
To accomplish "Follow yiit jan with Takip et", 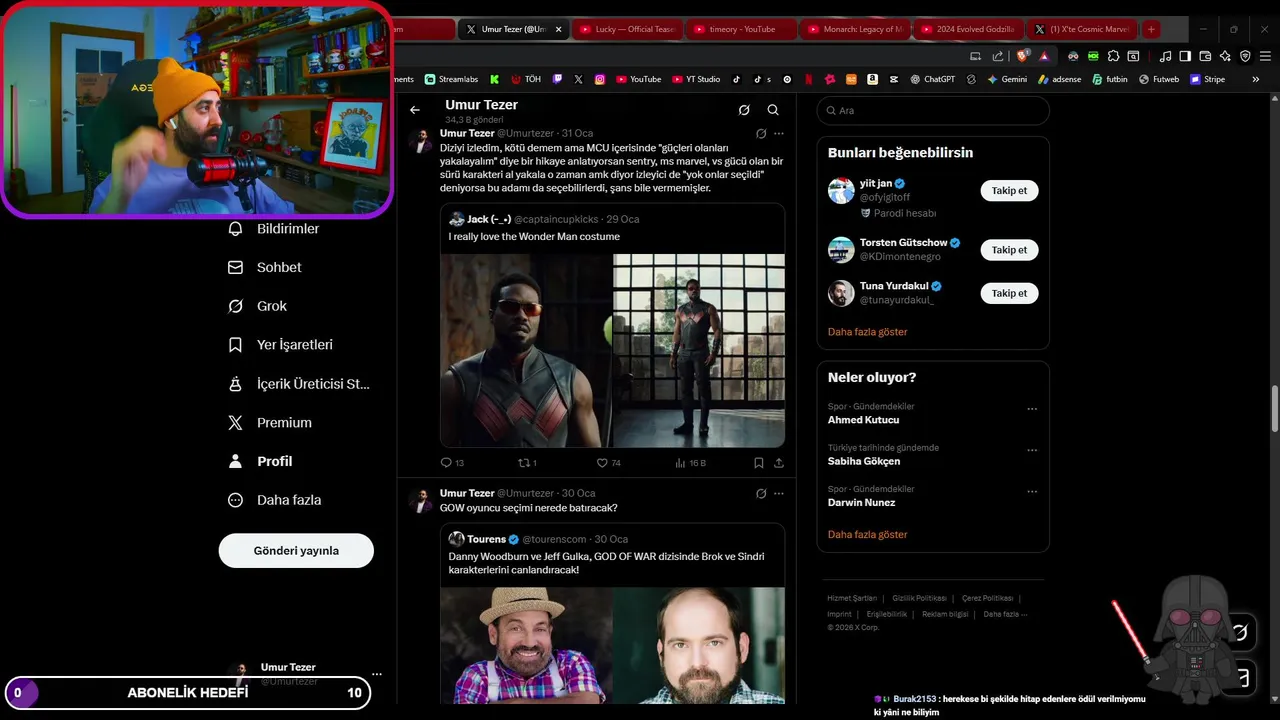I will (1009, 190).
